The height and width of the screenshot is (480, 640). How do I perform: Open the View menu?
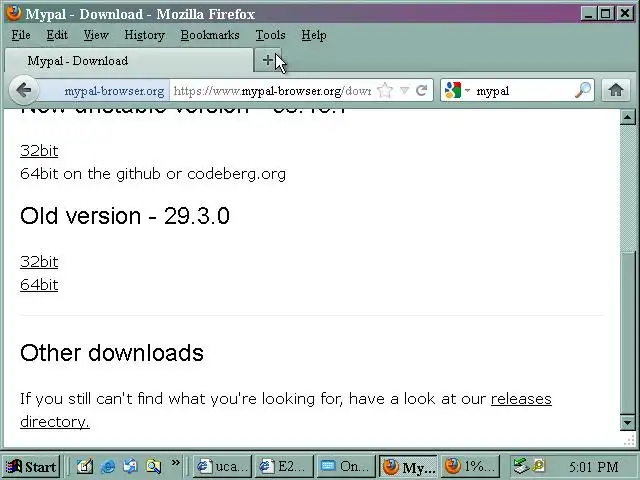click(x=96, y=35)
